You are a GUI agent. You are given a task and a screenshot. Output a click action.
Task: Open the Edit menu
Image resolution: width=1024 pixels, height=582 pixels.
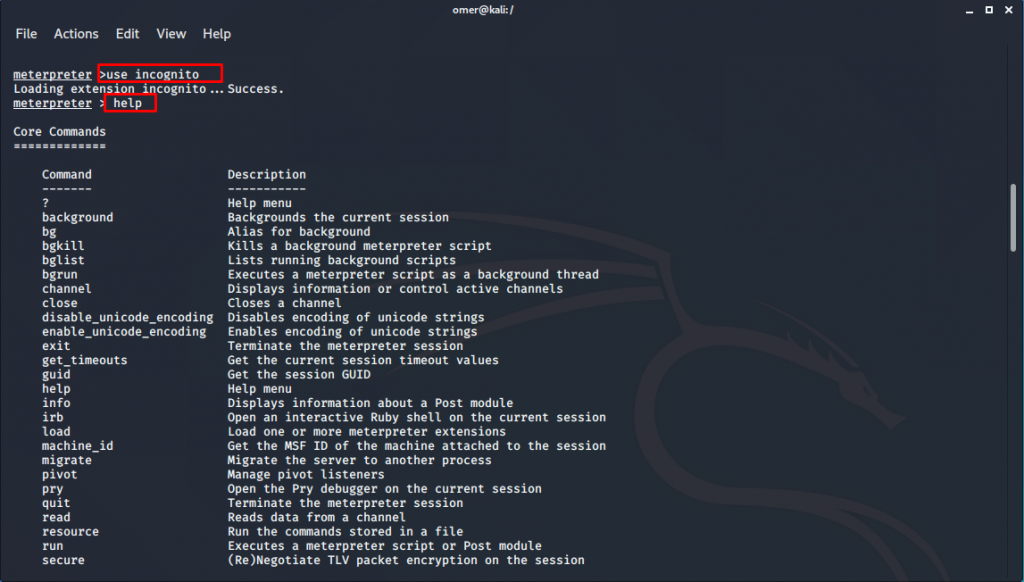pyautogui.click(x=127, y=33)
